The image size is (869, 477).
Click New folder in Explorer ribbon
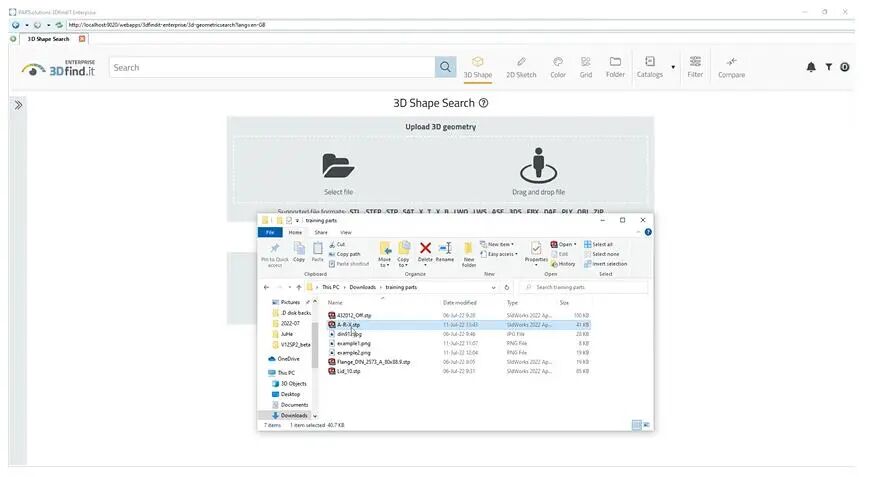coord(469,254)
